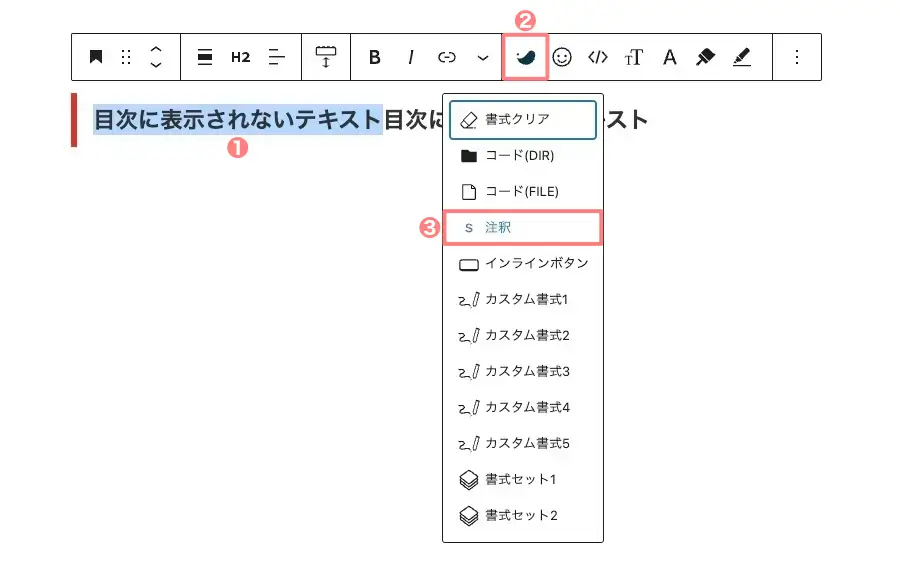Apply カスタム書式2
900x565 pixels.
pyautogui.click(x=523, y=335)
